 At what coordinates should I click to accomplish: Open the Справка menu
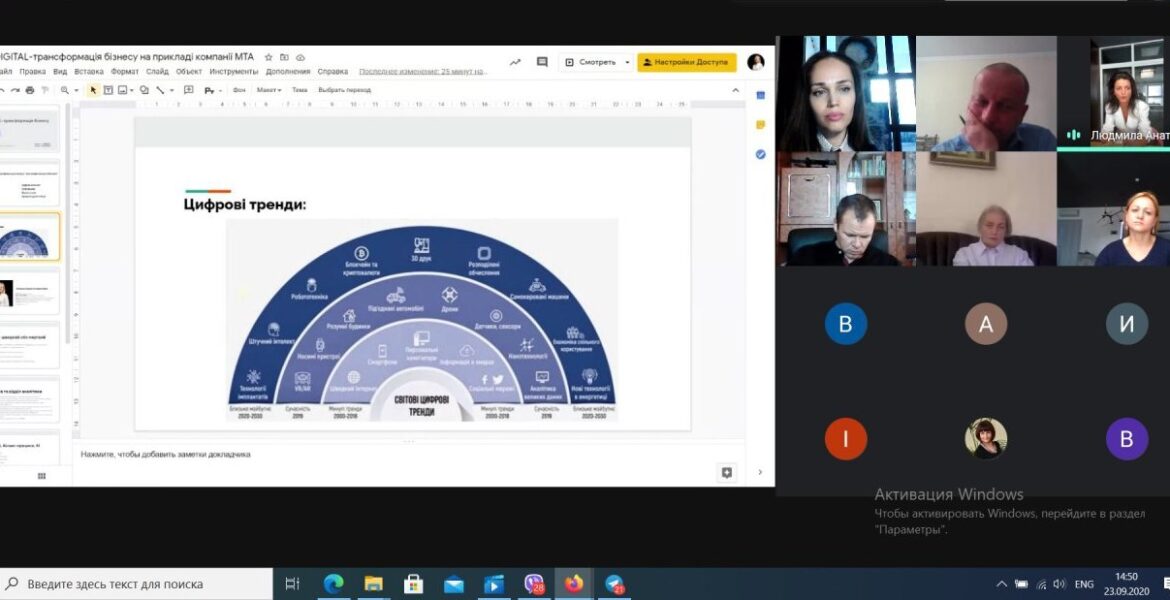pyautogui.click(x=333, y=72)
